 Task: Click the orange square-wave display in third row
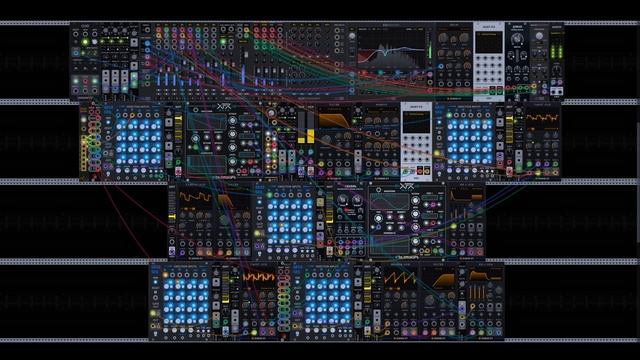pyautogui.click(x=196, y=198)
